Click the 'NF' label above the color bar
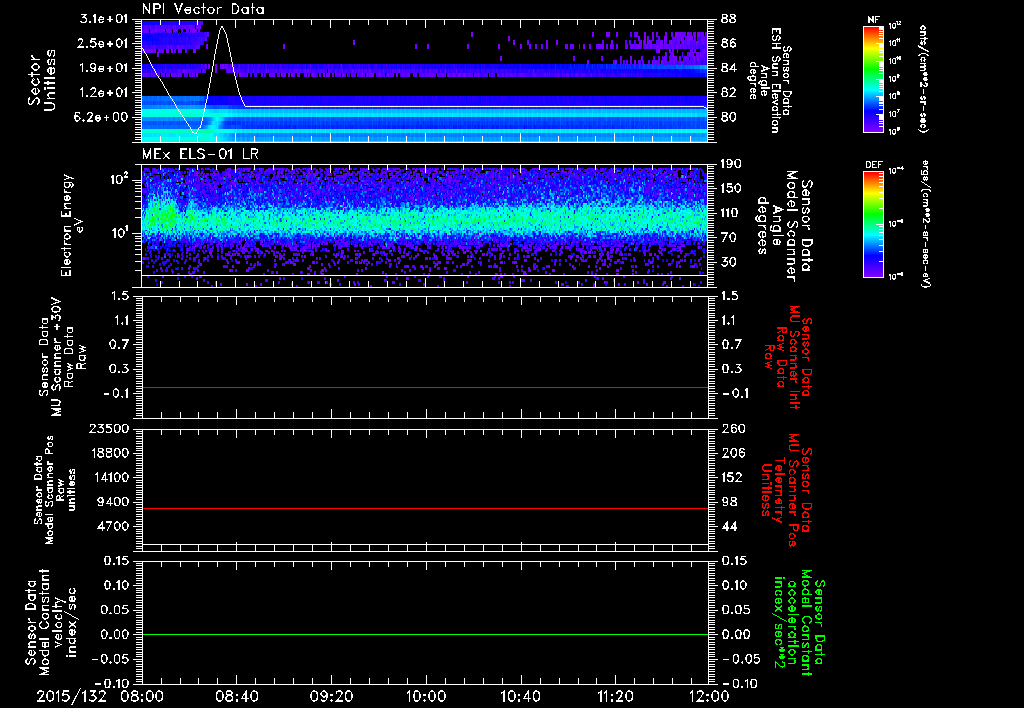 (x=874, y=20)
